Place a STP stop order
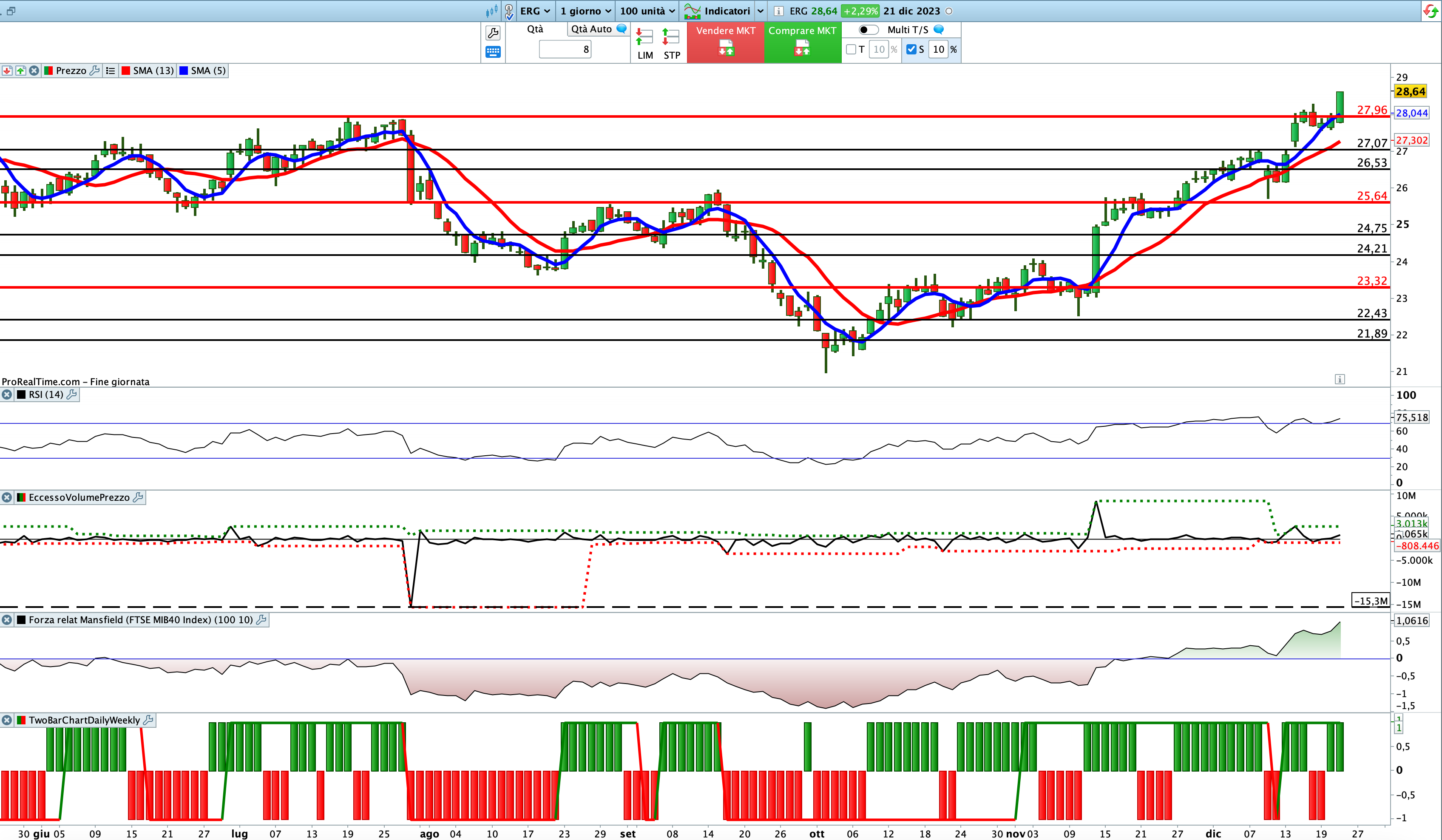This screenshot has height=840, width=1442. click(671, 45)
